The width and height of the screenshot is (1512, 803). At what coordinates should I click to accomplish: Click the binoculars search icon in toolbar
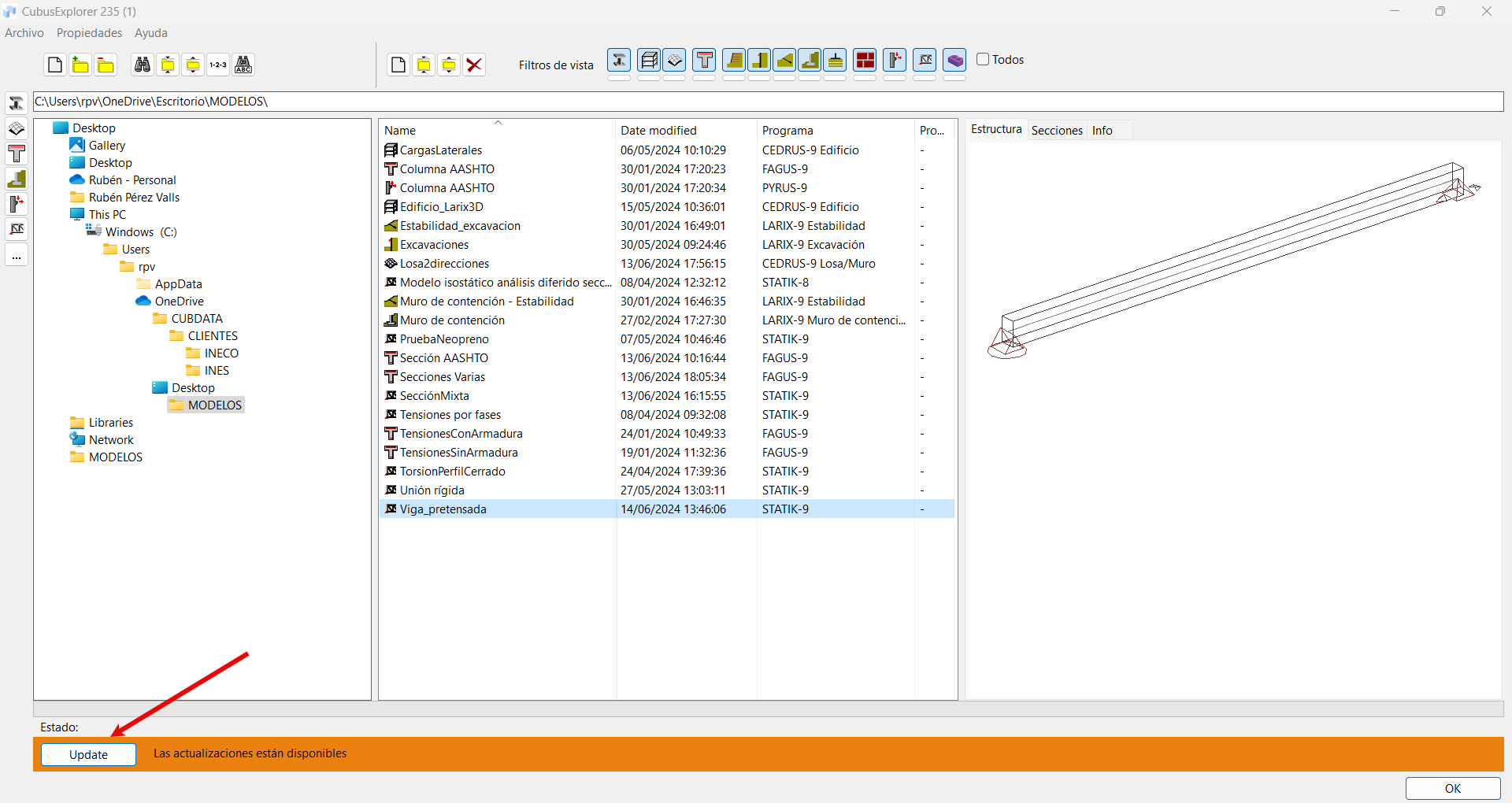[x=143, y=65]
